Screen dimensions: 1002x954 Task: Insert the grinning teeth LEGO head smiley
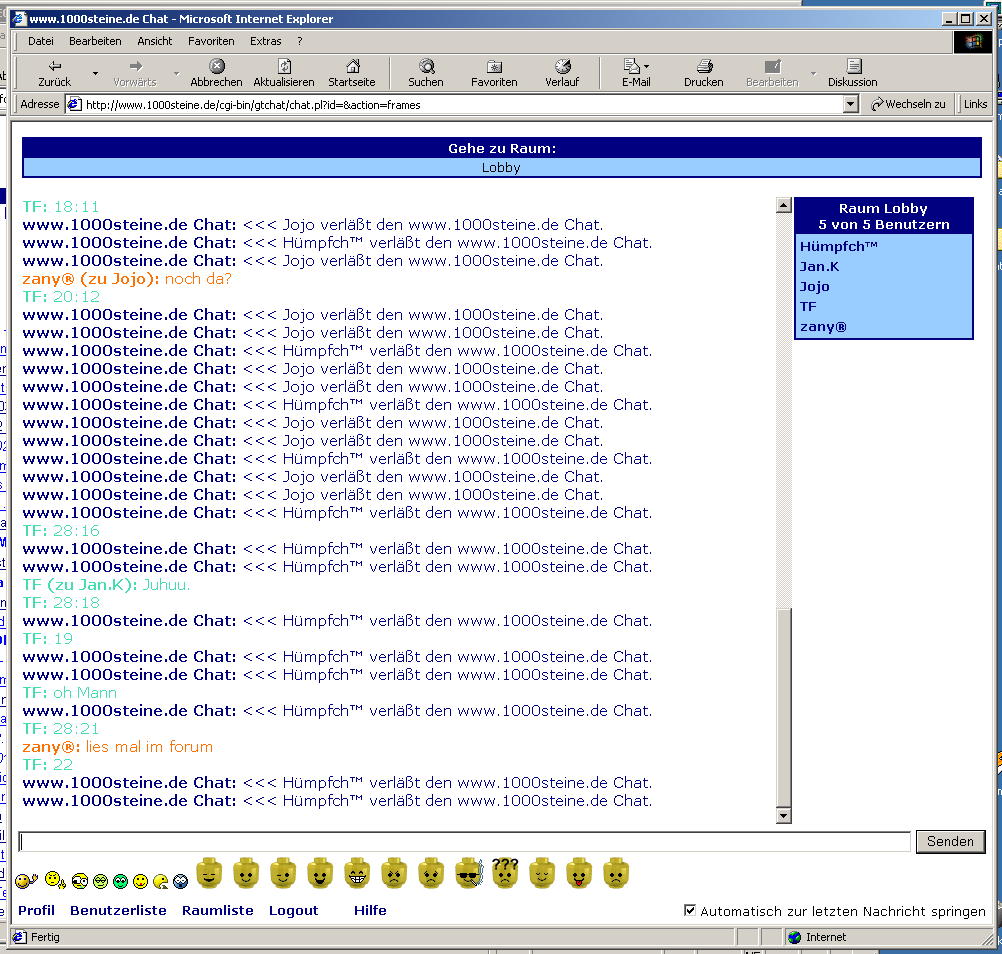pyautogui.click(x=357, y=873)
